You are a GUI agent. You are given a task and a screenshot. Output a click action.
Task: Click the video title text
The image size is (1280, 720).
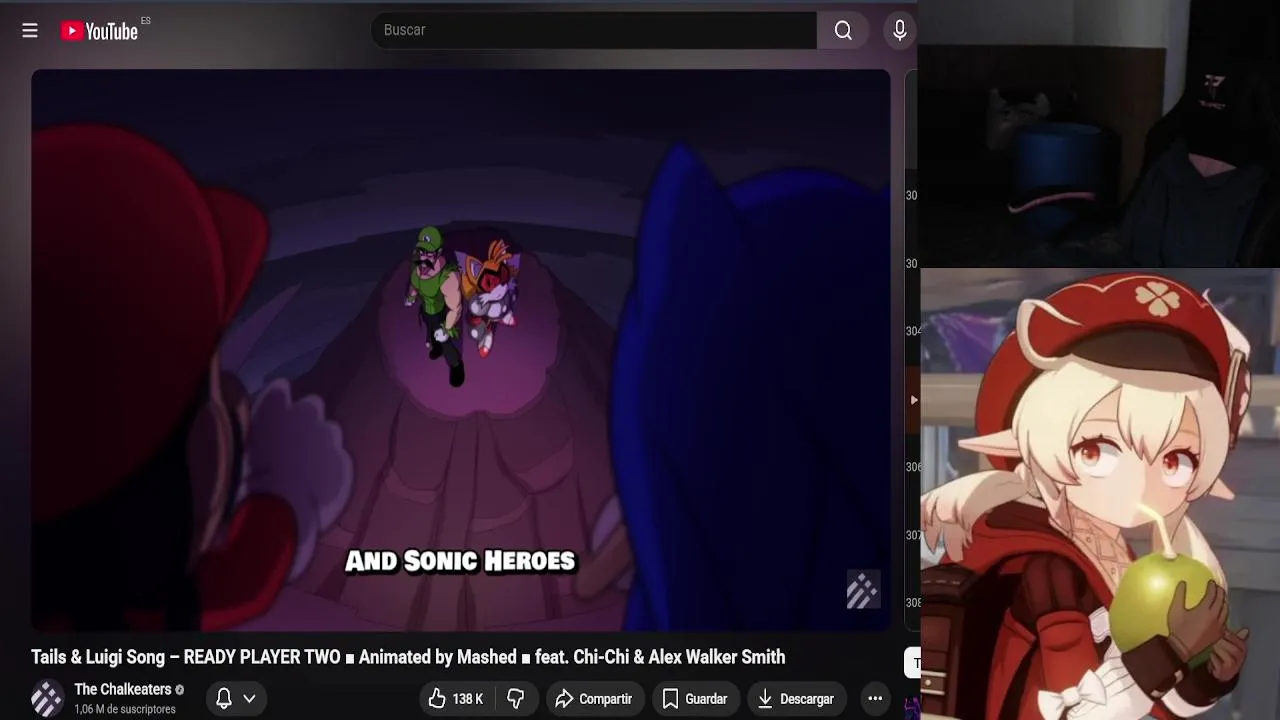coord(408,657)
